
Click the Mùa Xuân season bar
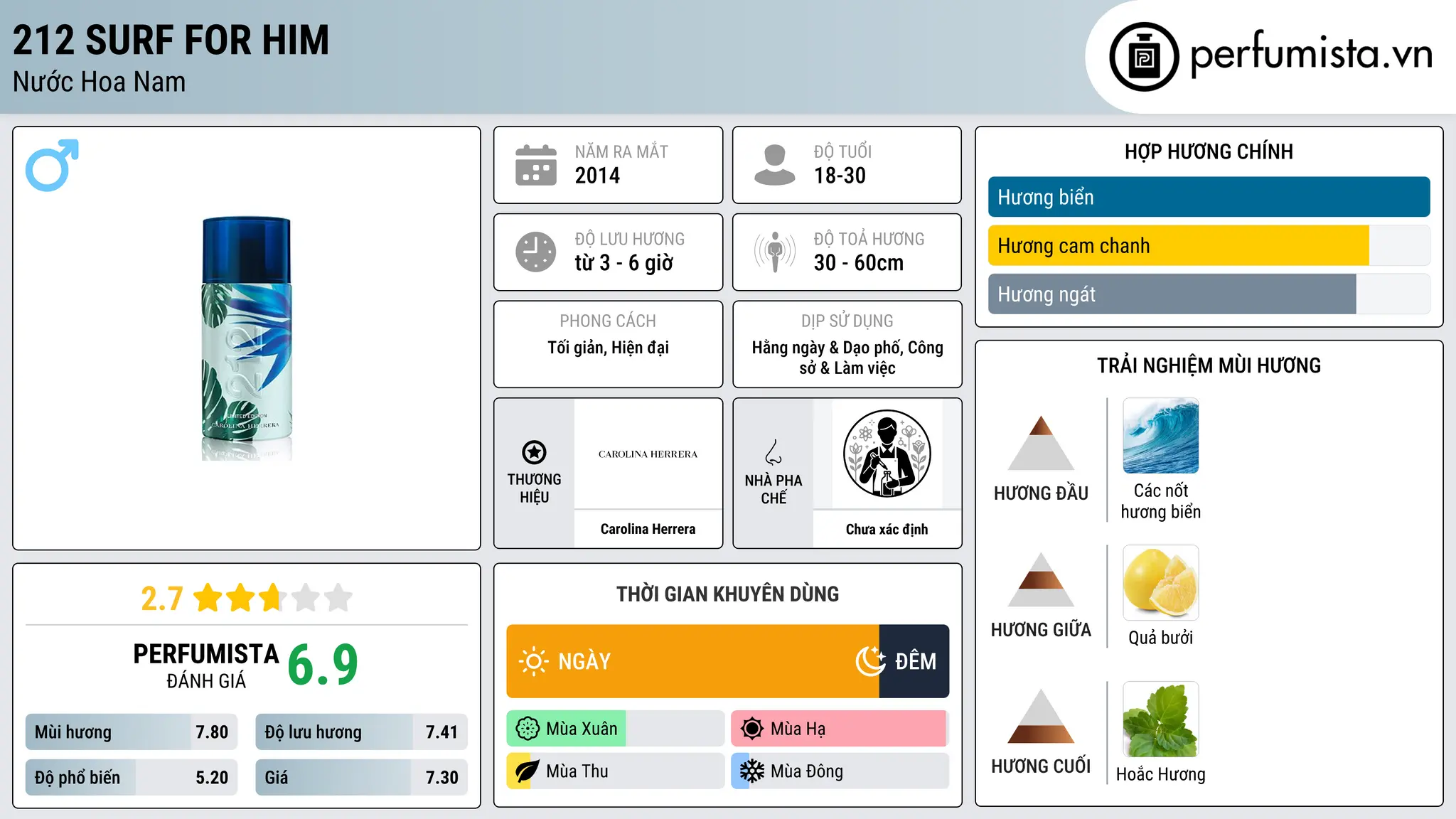(616, 729)
